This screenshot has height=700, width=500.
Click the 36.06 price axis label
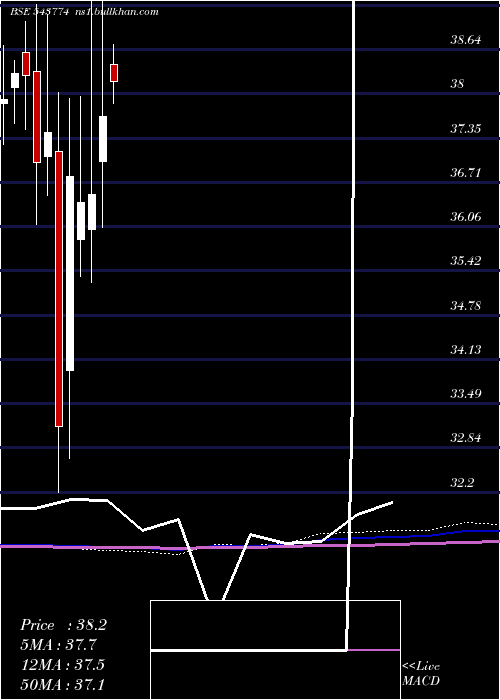pos(466,217)
